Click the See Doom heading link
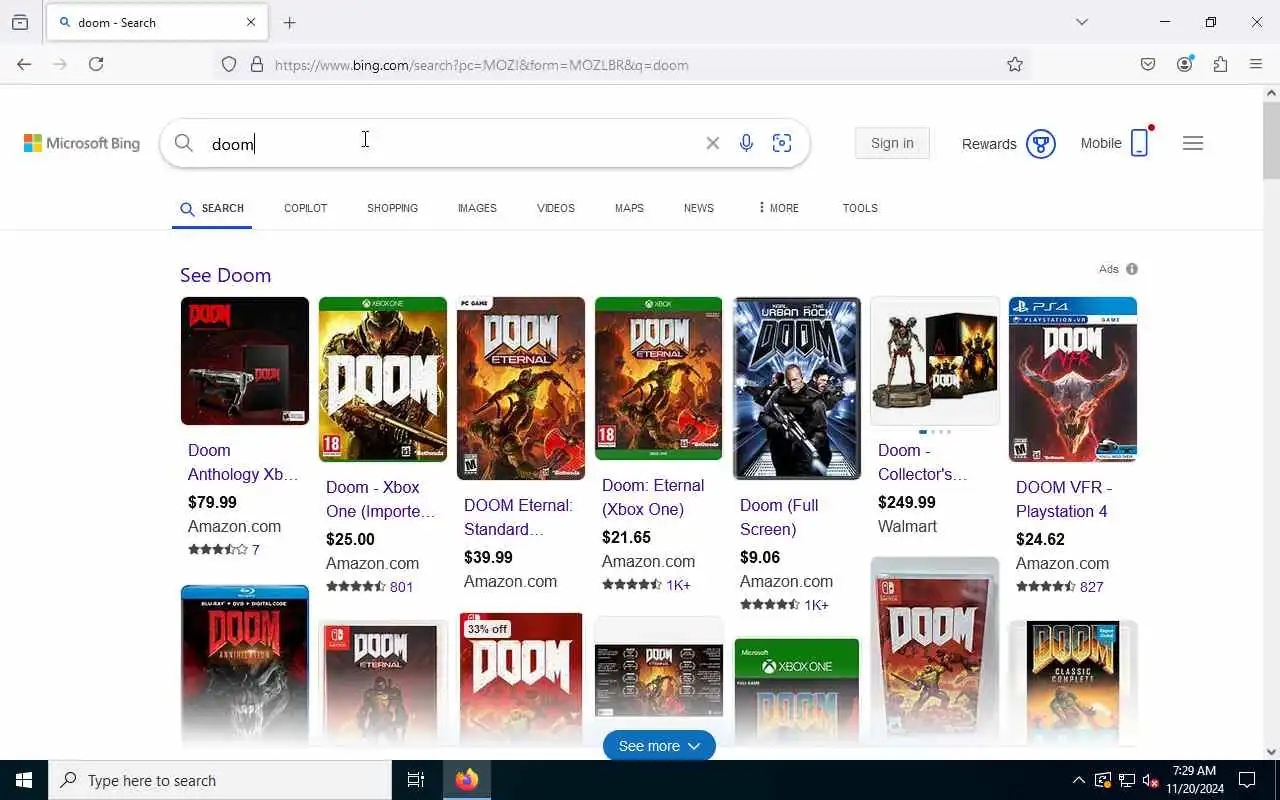 (225, 275)
